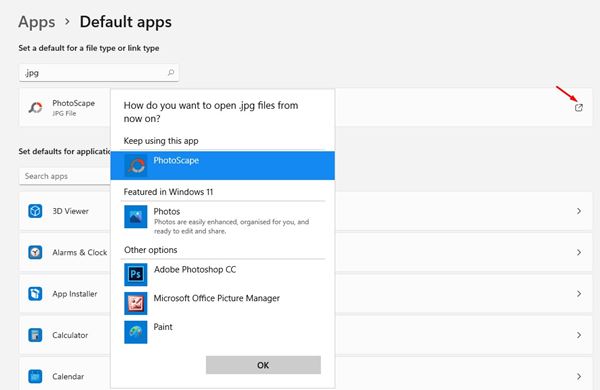Choose the Paint option label

tap(163, 327)
